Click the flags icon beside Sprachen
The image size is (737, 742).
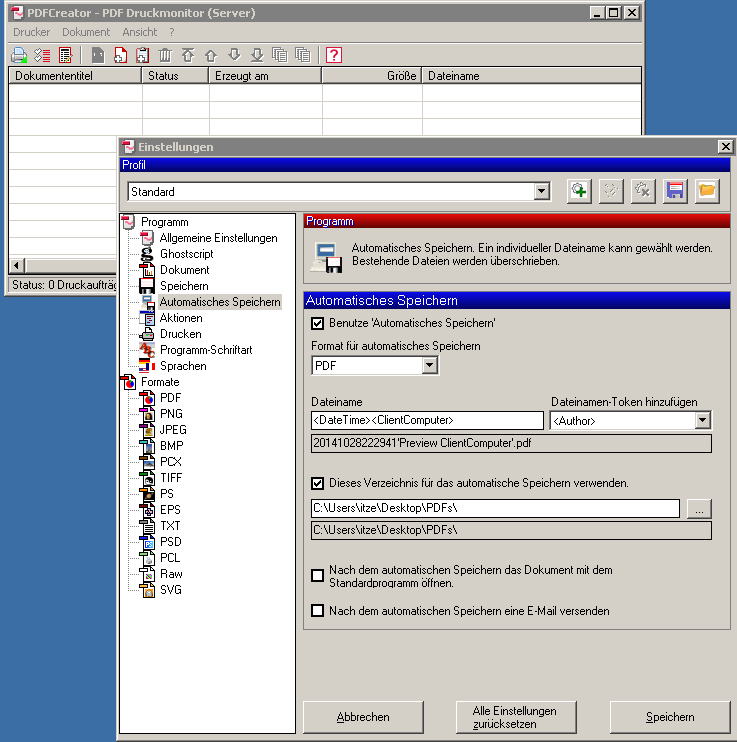(x=147, y=366)
